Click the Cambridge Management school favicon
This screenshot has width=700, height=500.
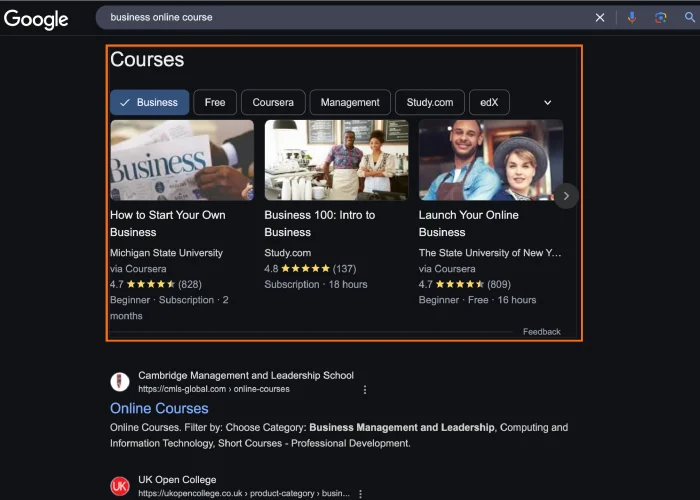tap(120, 382)
